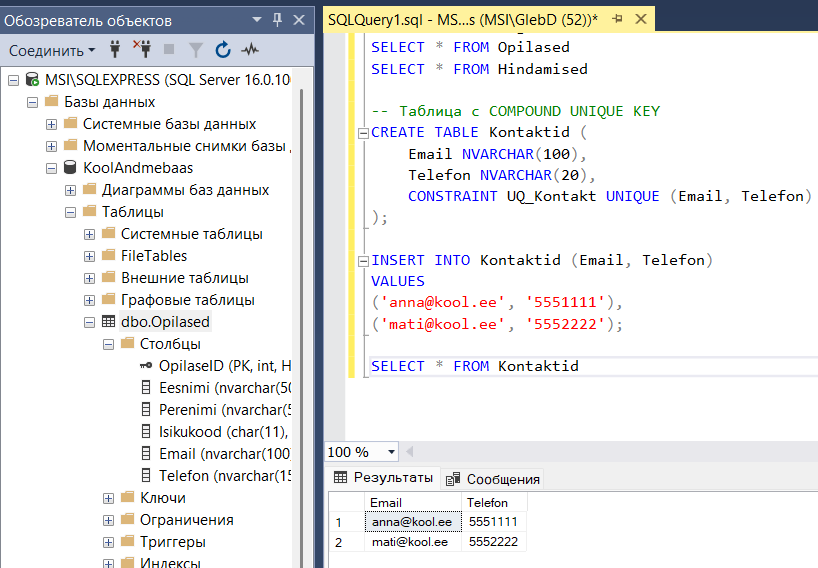This screenshot has width=818, height=568.
Task: Expand Диаграммы баз данных node
Action: (x=70, y=190)
